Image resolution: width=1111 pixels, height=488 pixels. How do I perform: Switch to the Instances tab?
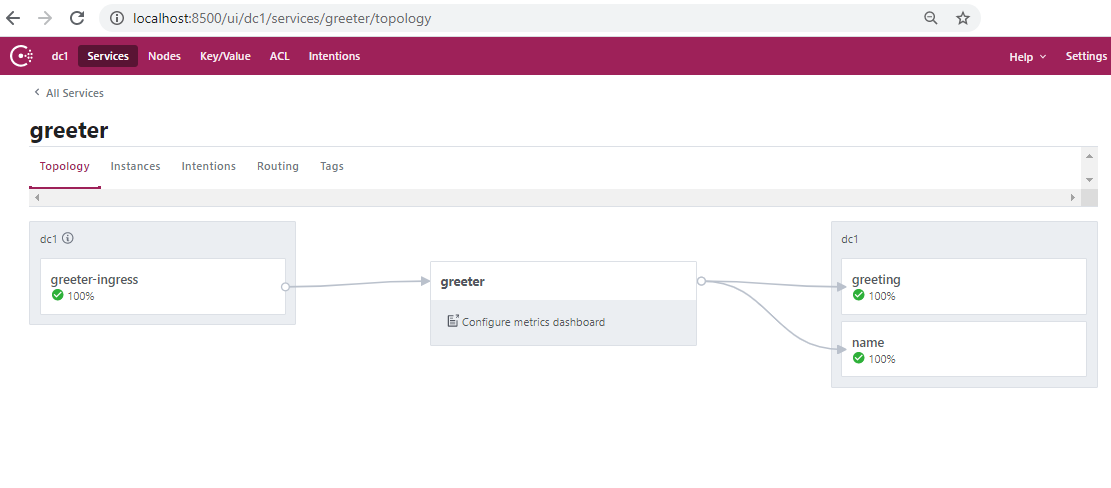[135, 166]
